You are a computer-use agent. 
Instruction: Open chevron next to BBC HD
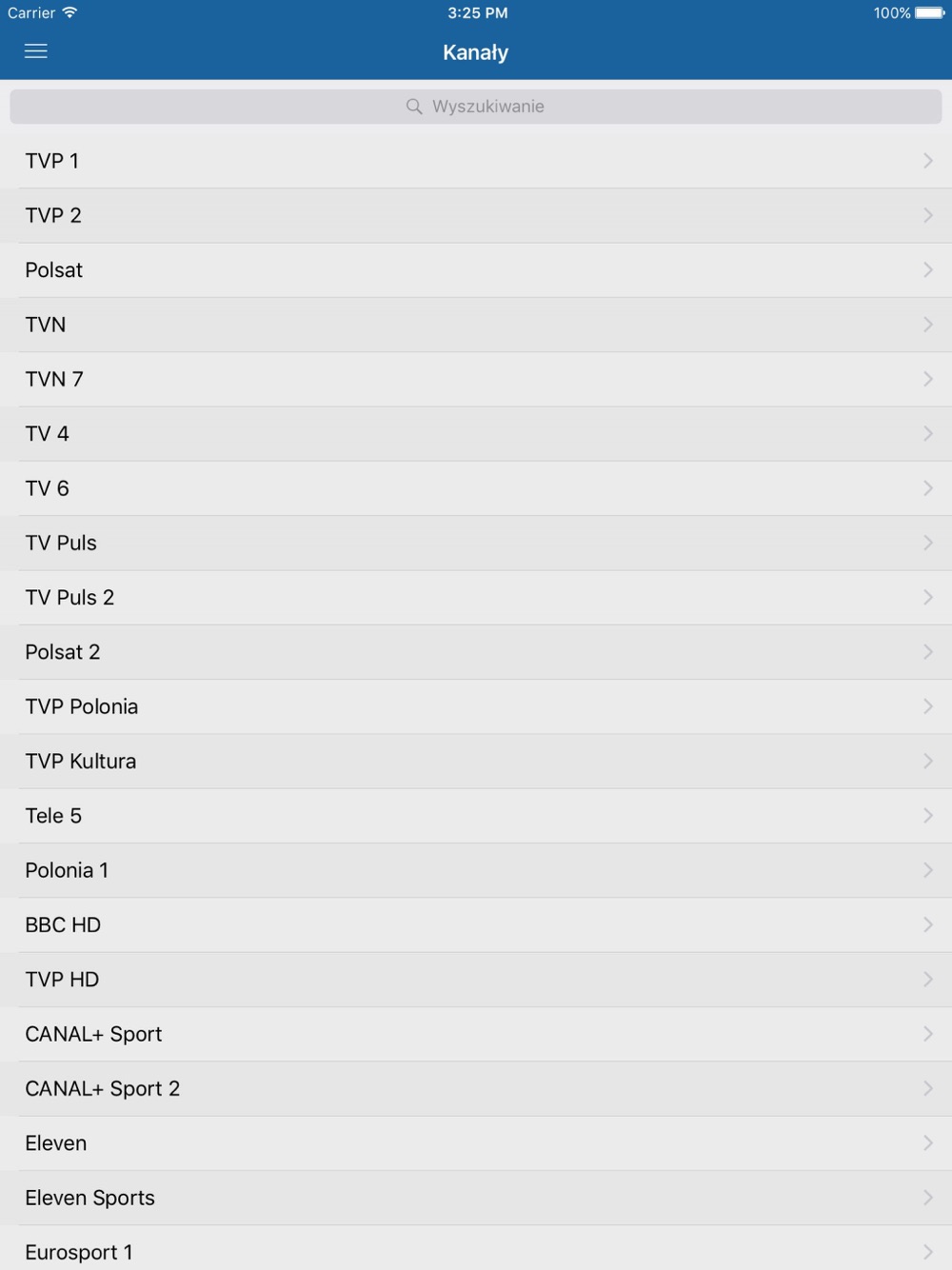[x=928, y=924]
